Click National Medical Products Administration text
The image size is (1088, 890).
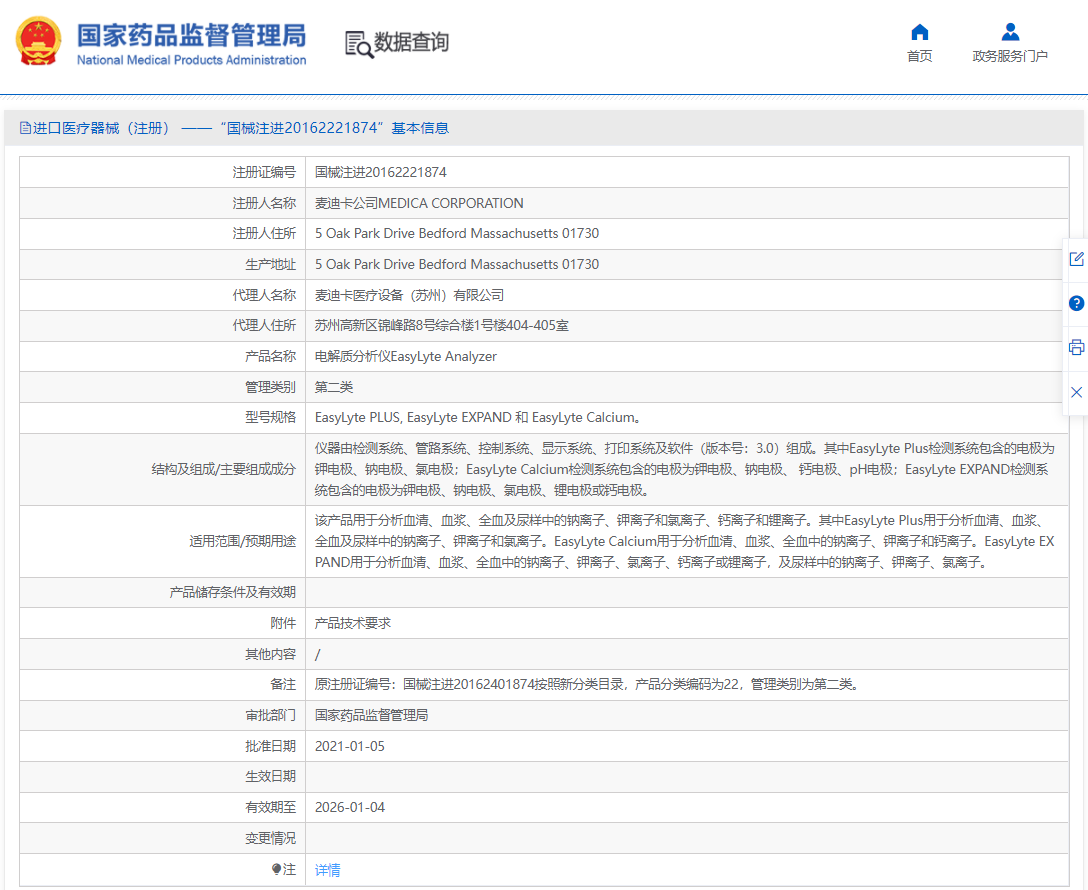192,60
